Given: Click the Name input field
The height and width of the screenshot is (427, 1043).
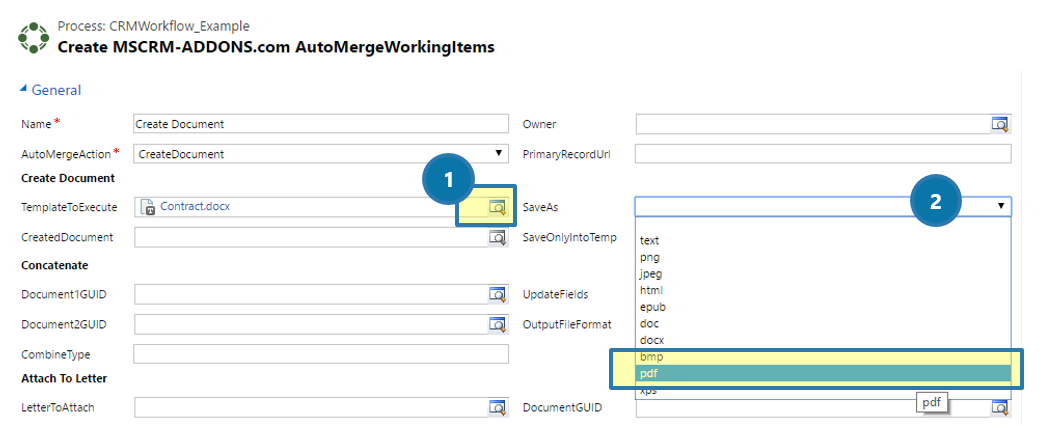Looking at the screenshot, I should click(321, 124).
